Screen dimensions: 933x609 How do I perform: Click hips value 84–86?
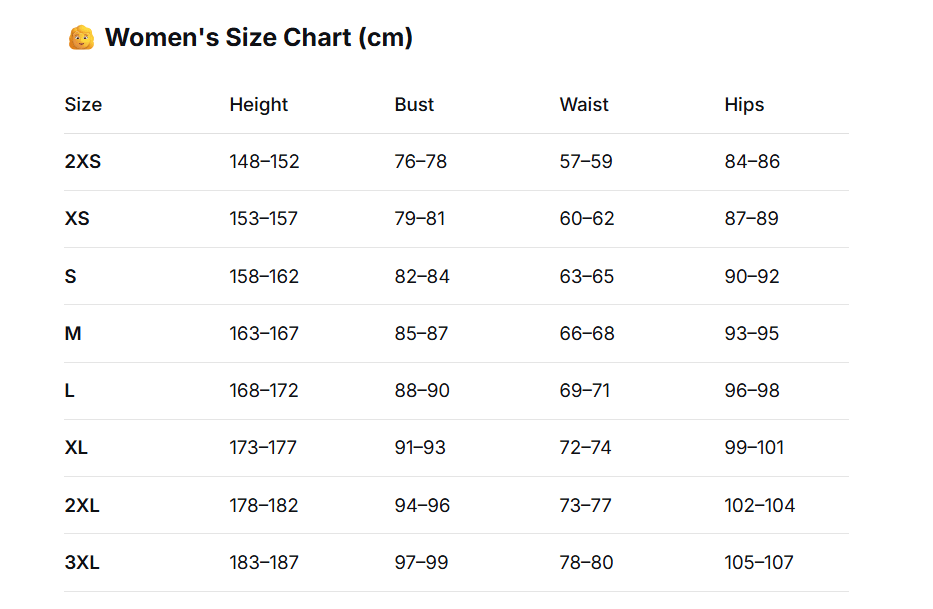click(752, 162)
